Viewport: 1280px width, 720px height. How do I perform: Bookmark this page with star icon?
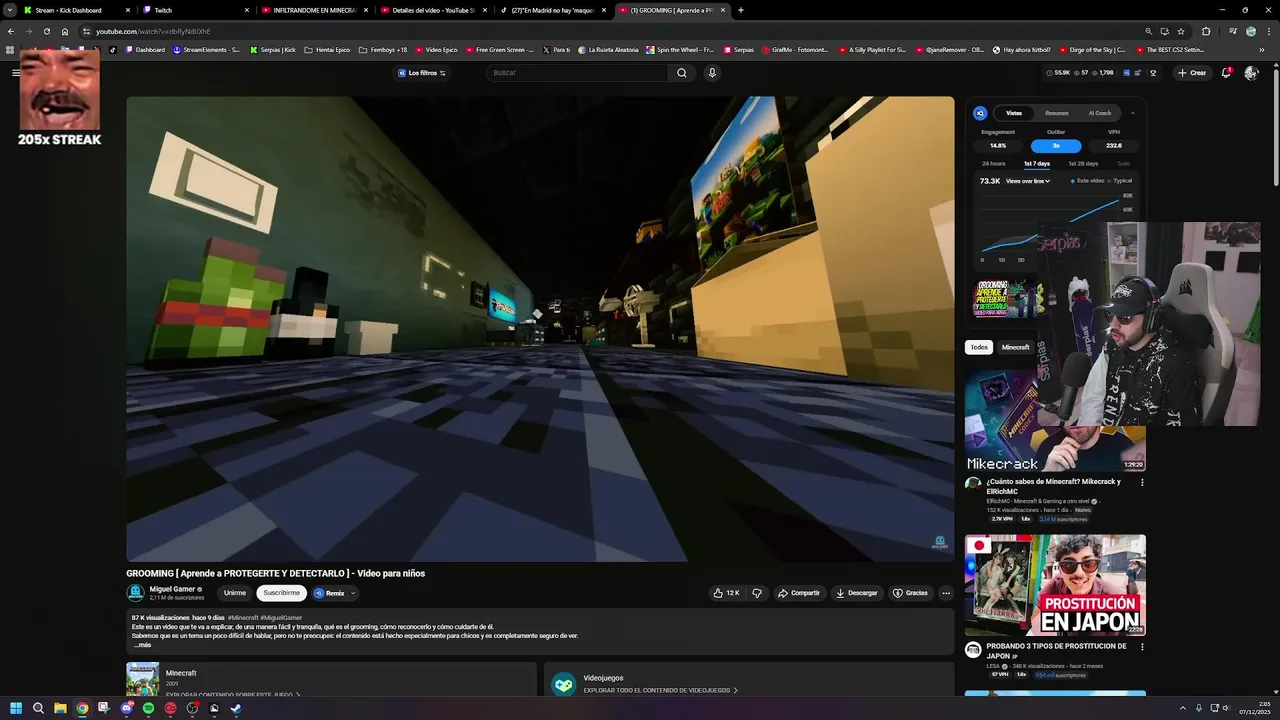[1181, 31]
